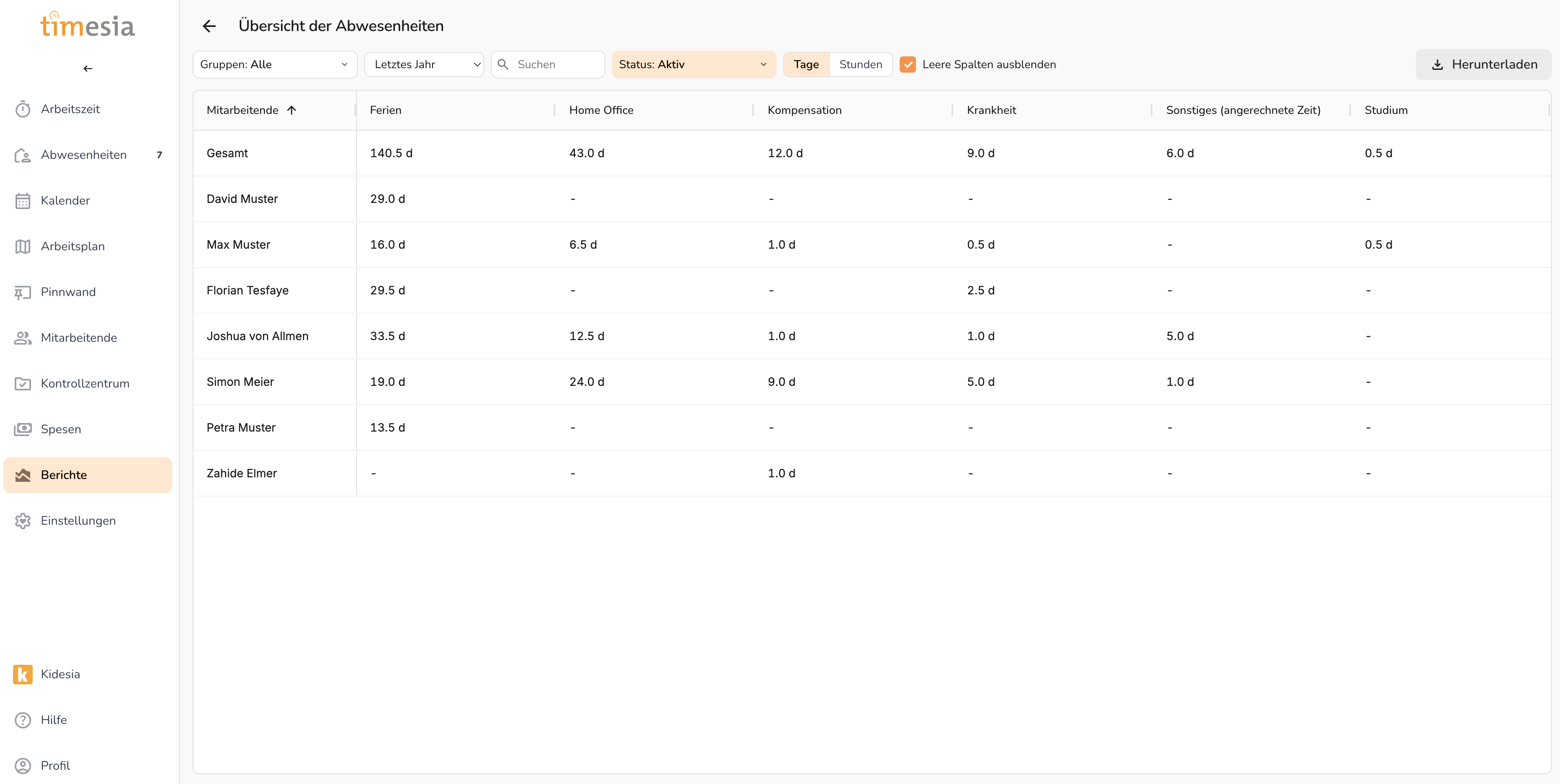Open the Status: Aktiv filter dropdown
This screenshot has width=1560, height=784.
click(693, 65)
